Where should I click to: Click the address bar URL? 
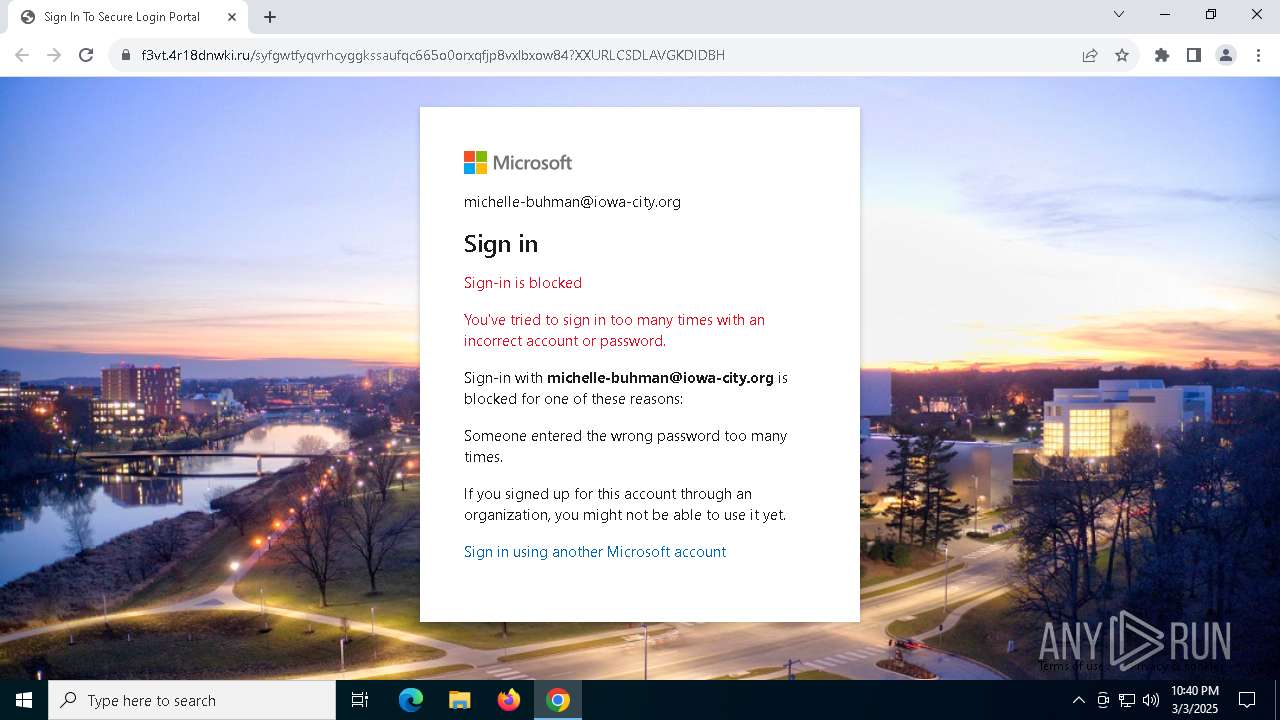pos(433,55)
